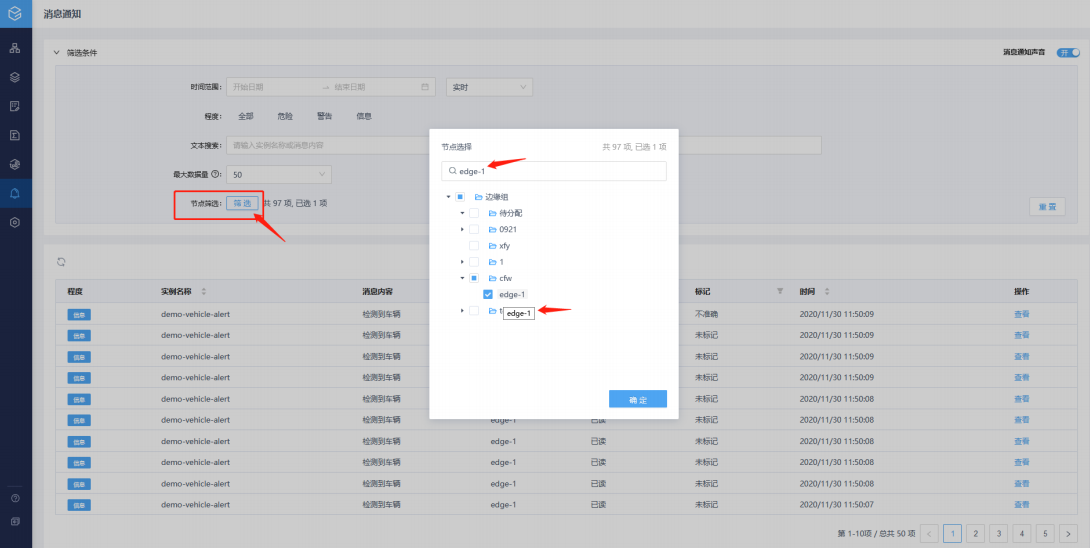Click the cube logo atop the sidebar
Image resolution: width=1090 pixels, height=550 pixels.
click(15, 13)
